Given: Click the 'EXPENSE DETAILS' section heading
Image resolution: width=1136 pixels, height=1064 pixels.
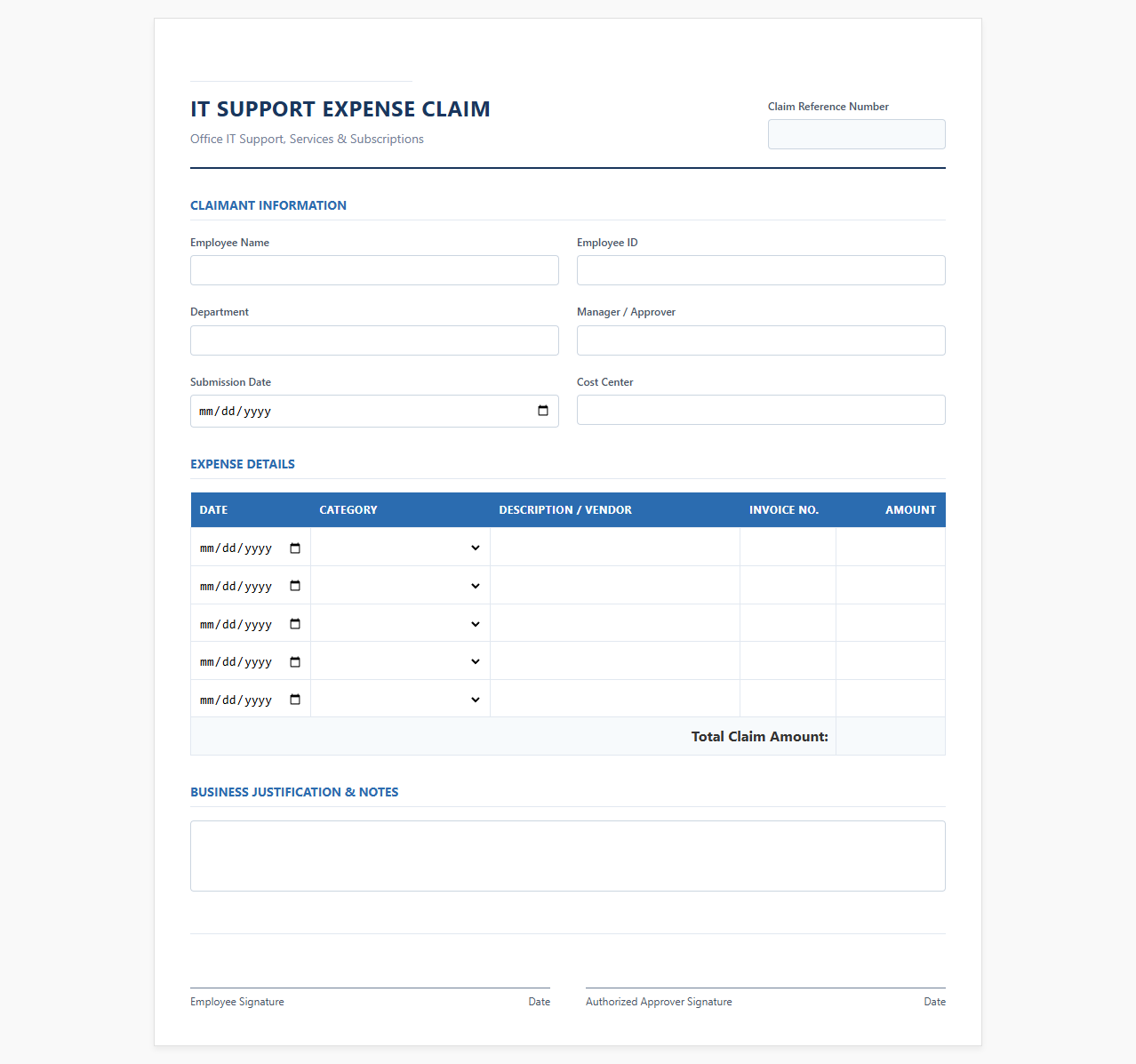Looking at the screenshot, I should pos(243,464).
